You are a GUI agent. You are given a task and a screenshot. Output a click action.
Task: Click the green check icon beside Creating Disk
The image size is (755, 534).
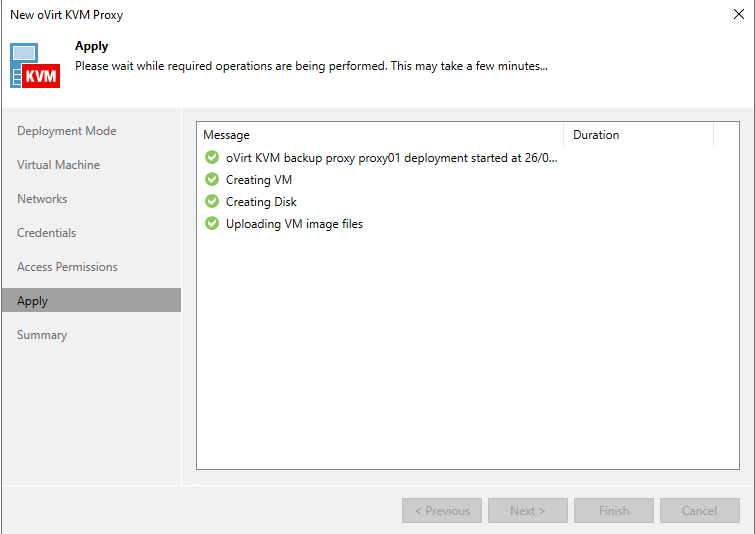tap(211, 202)
